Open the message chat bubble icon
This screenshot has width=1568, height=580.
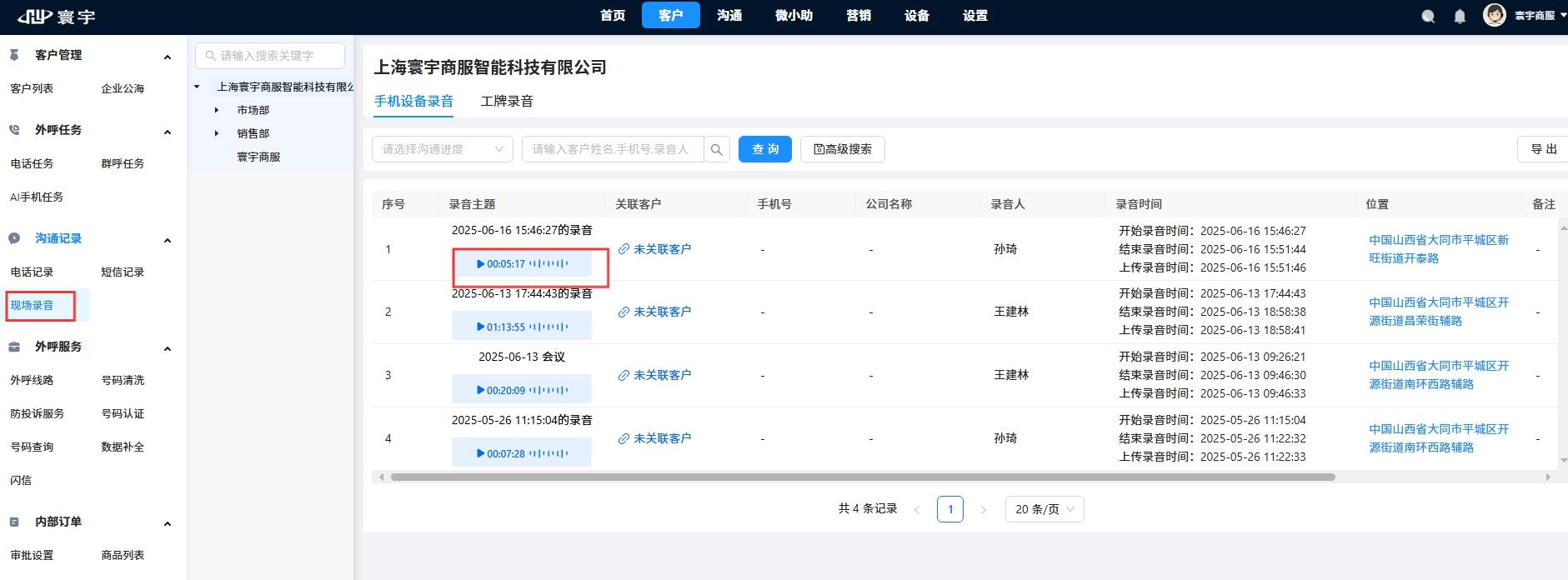(1428, 16)
